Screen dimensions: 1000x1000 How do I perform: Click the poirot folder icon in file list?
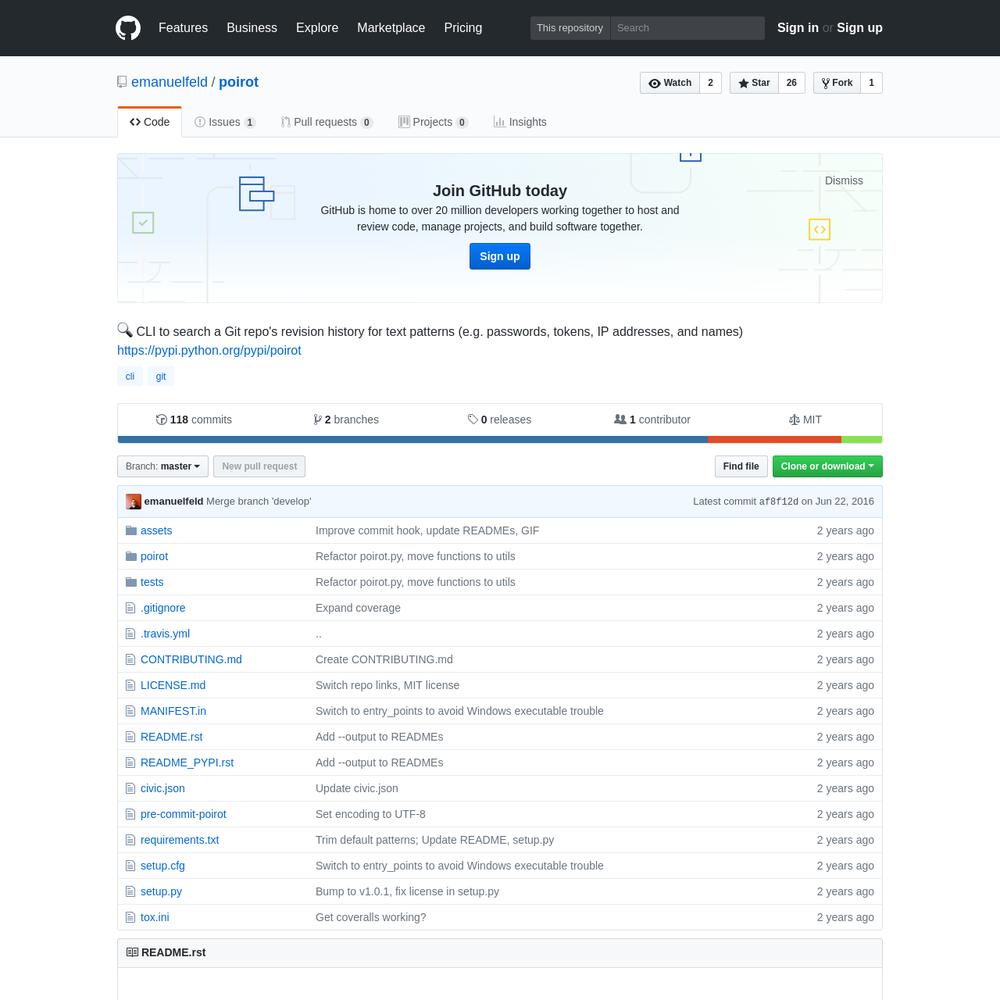click(131, 556)
